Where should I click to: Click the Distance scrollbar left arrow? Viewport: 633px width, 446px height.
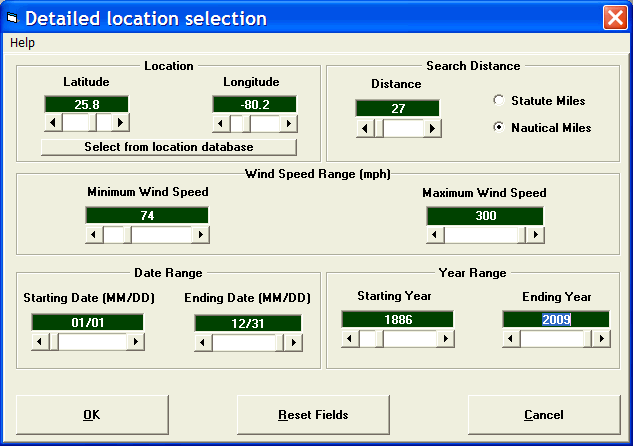[365, 128]
